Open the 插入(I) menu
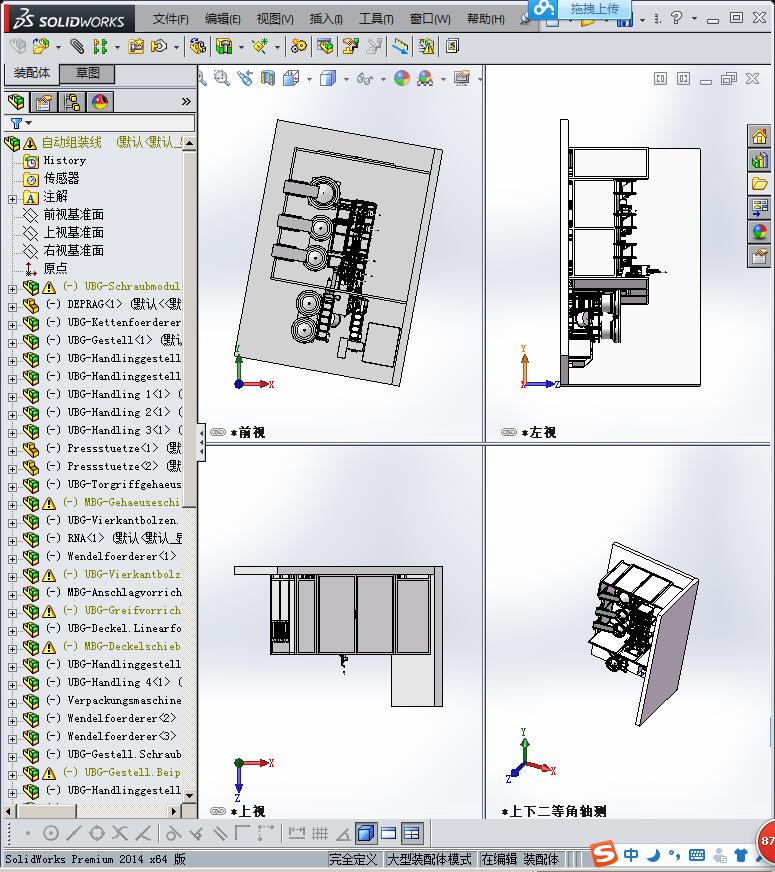 pyautogui.click(x=326, y=19)
